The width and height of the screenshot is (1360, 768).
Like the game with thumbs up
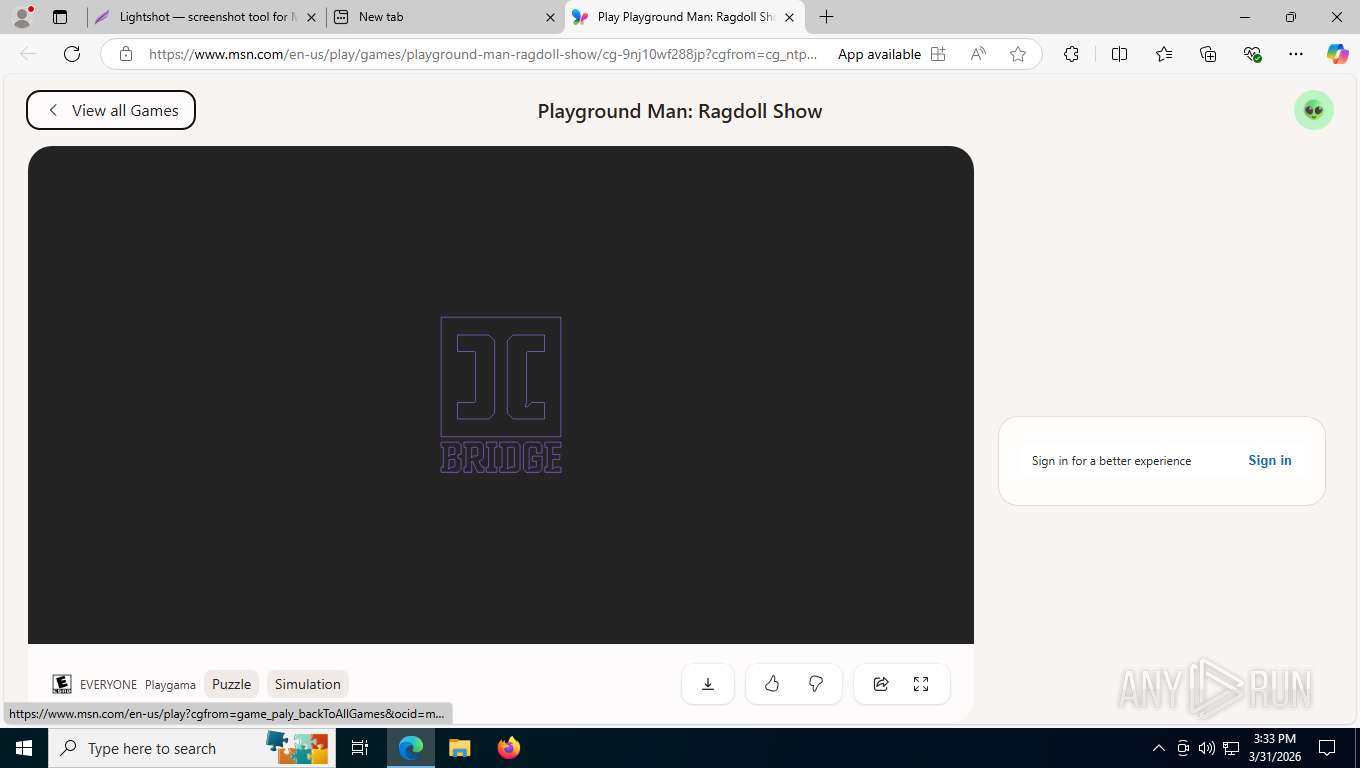click(772, 684)
